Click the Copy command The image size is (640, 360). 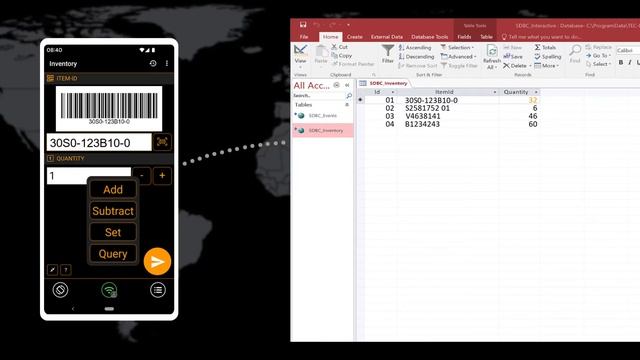(x=342, y=56)
